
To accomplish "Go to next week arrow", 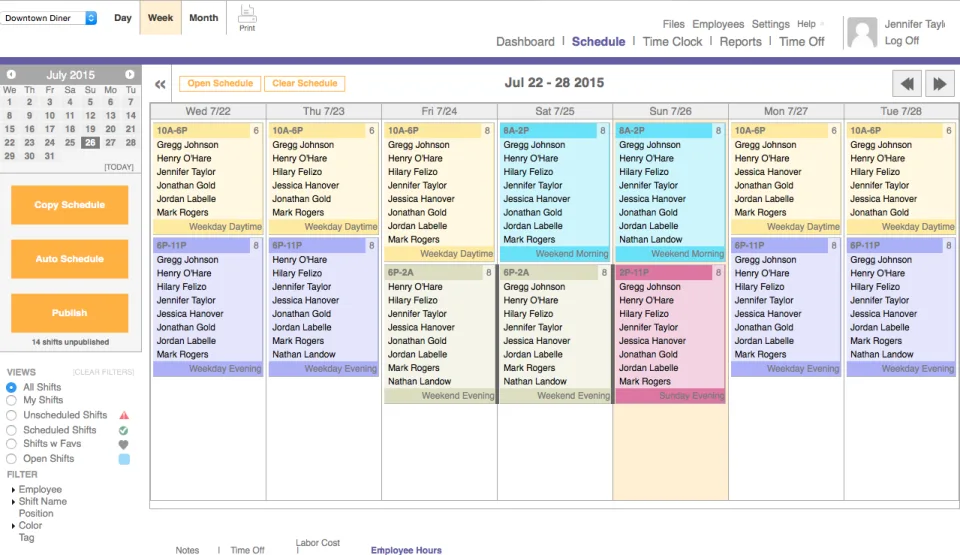I will [940, 83].
